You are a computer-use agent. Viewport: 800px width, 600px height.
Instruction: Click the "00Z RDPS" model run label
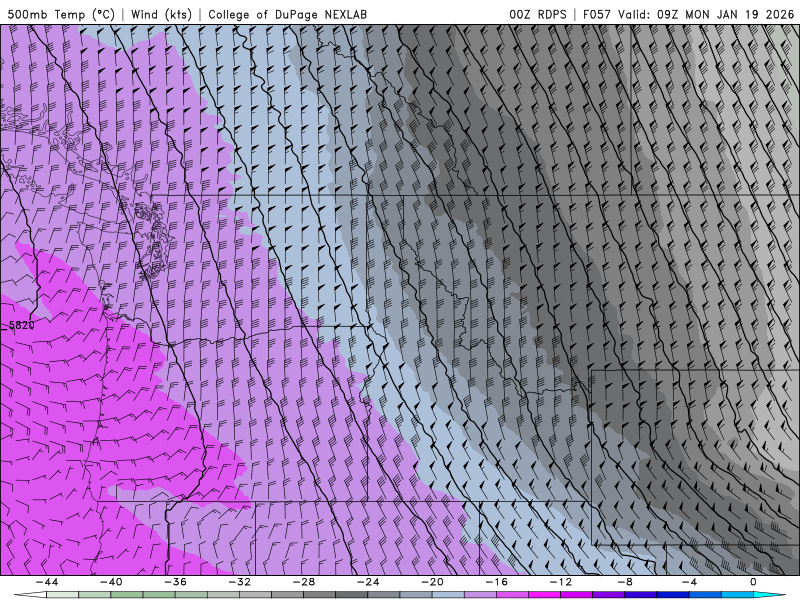(x=538, y=14)
